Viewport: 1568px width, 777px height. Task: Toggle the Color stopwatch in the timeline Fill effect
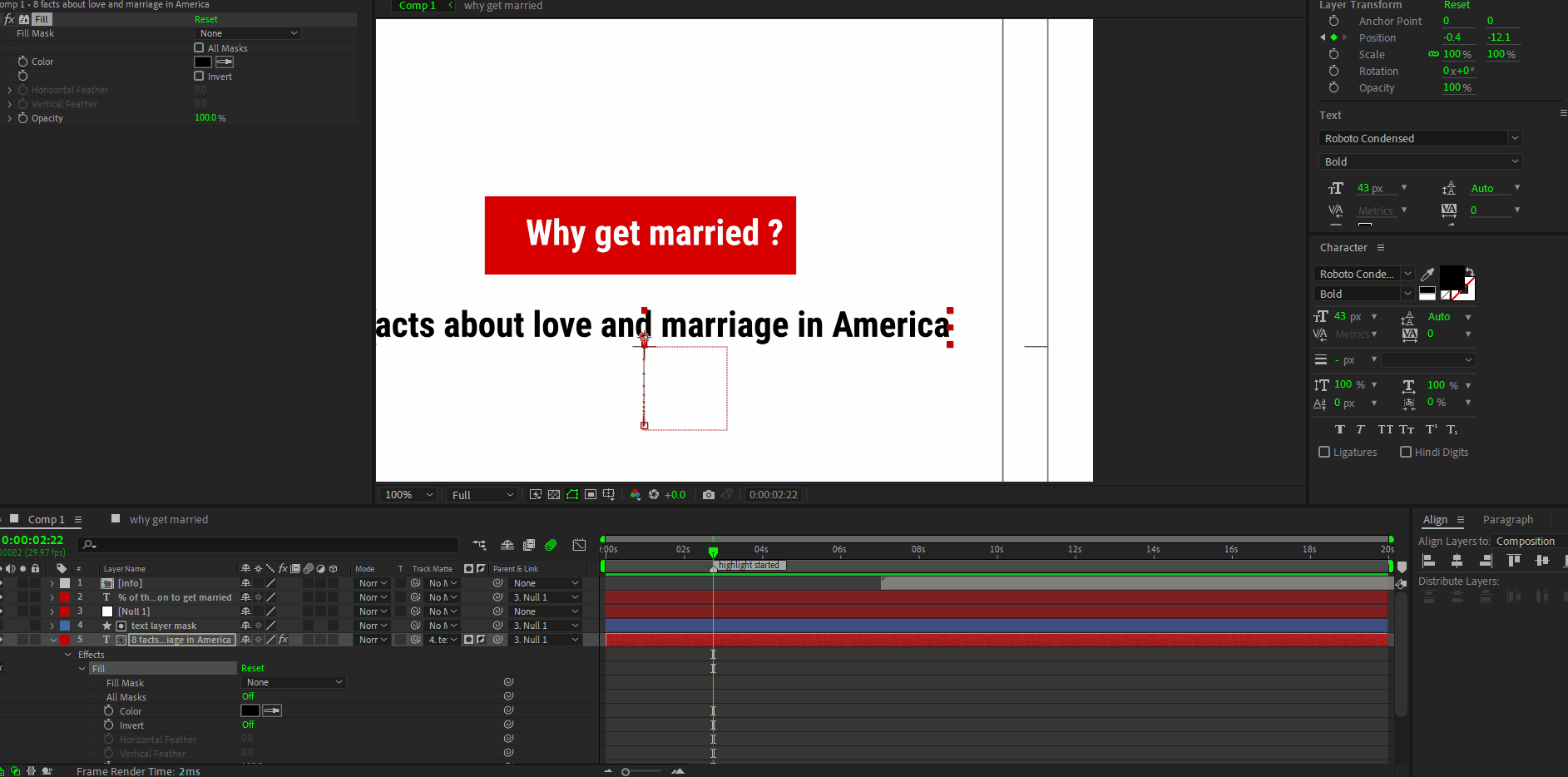[x=108, y=710]
